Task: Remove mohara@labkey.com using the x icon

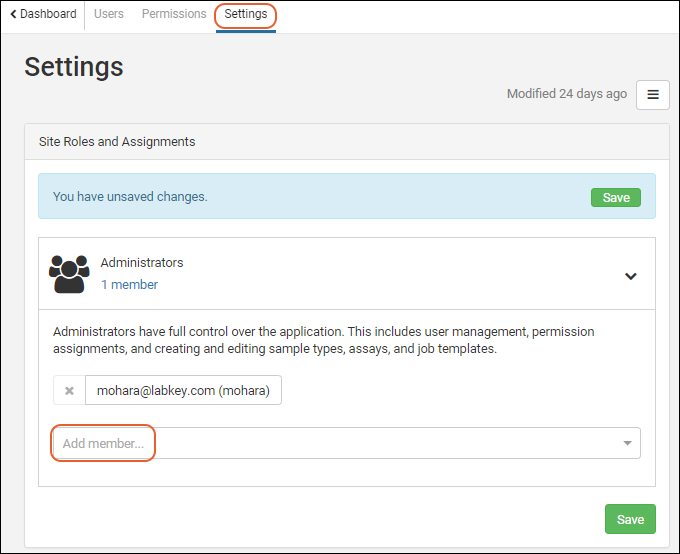Action: coord(69,391)
